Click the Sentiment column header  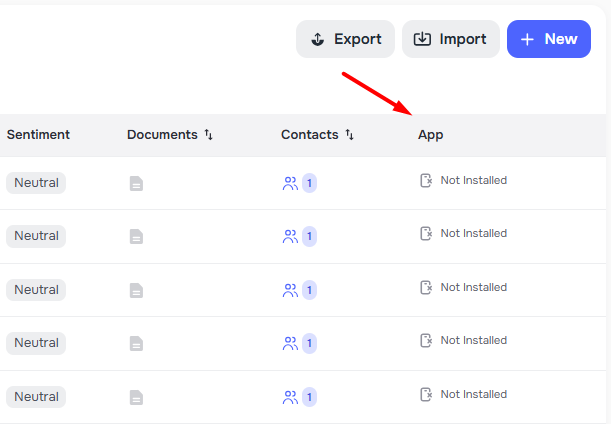click(38, 135)
